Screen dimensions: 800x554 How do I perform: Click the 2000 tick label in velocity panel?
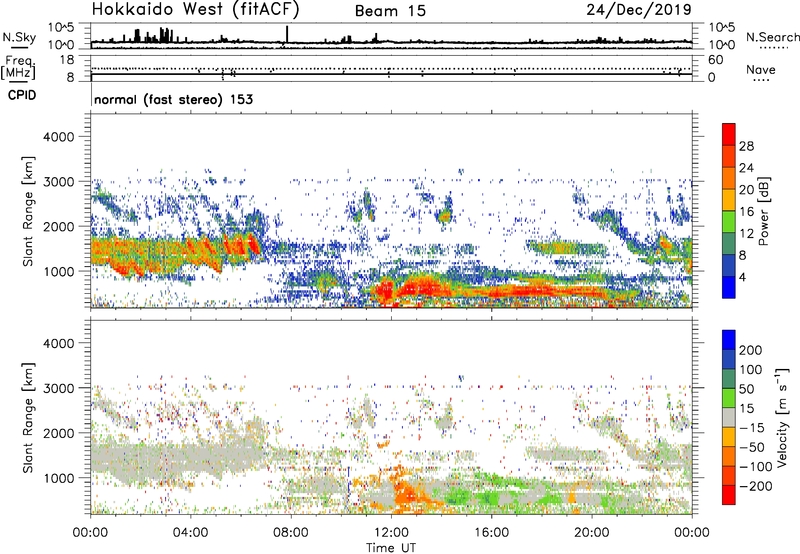58,433
